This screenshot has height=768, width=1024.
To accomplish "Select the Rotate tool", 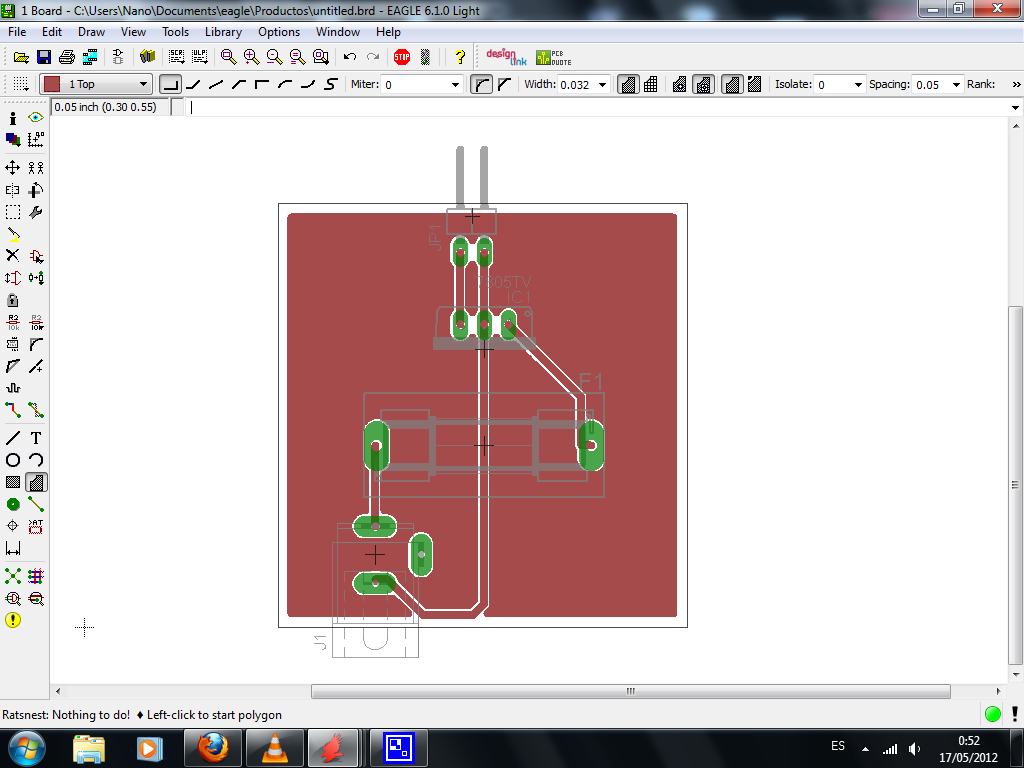I will pyautogui.click(x=36, y=190).
